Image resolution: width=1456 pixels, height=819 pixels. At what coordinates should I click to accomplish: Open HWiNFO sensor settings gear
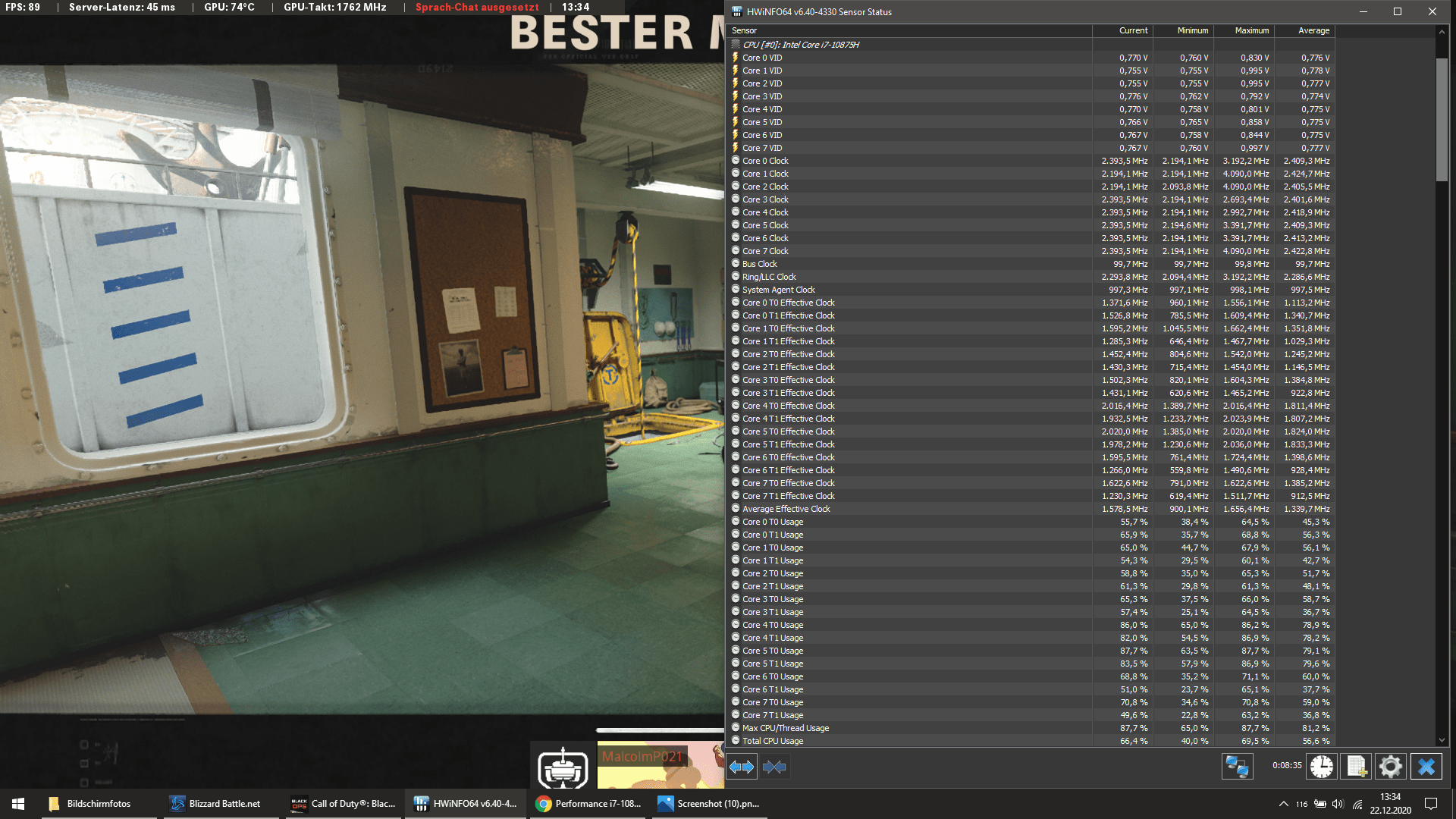coord(1391,767)
